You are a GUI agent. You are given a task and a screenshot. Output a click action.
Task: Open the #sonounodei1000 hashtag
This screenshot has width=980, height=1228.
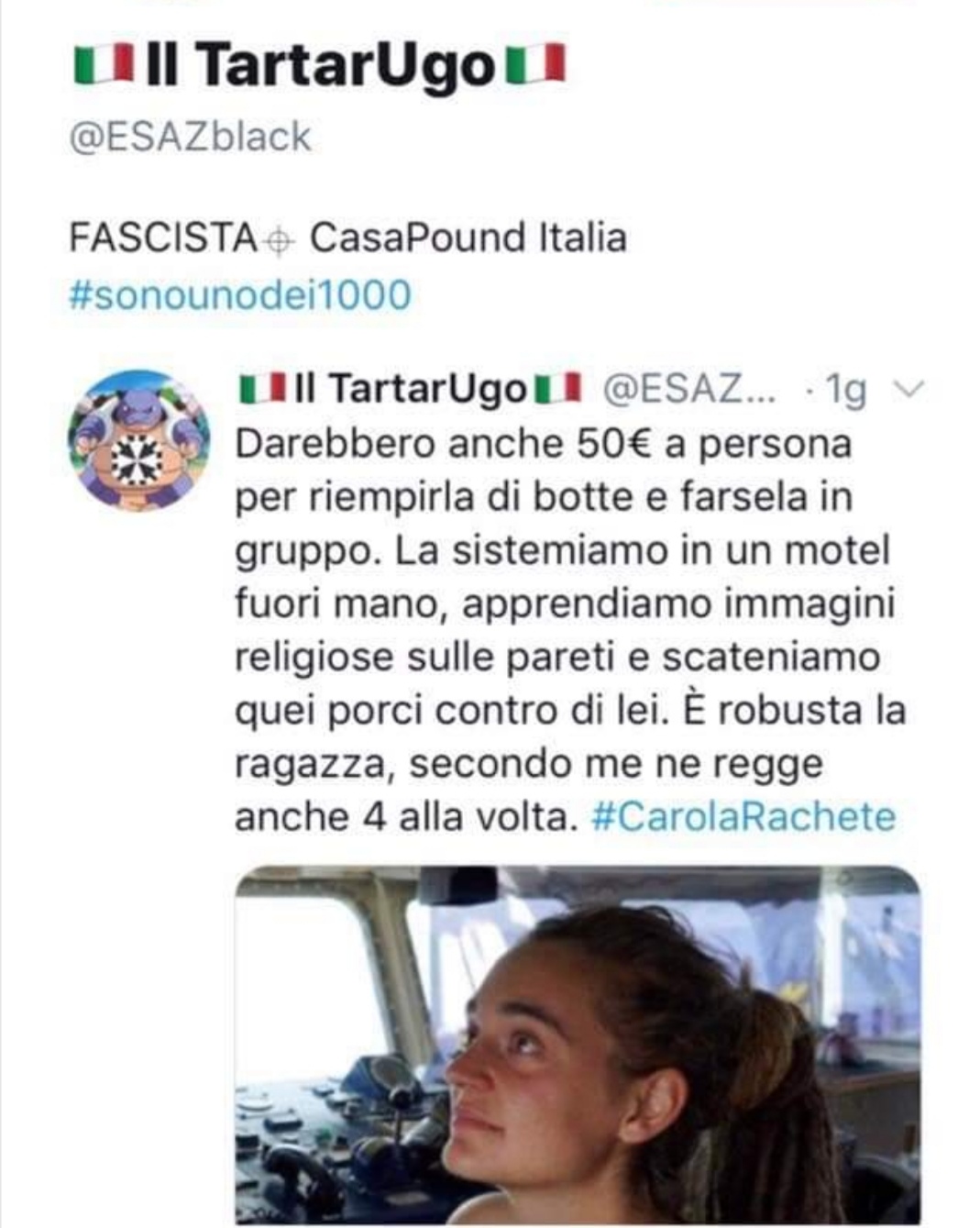240,295
